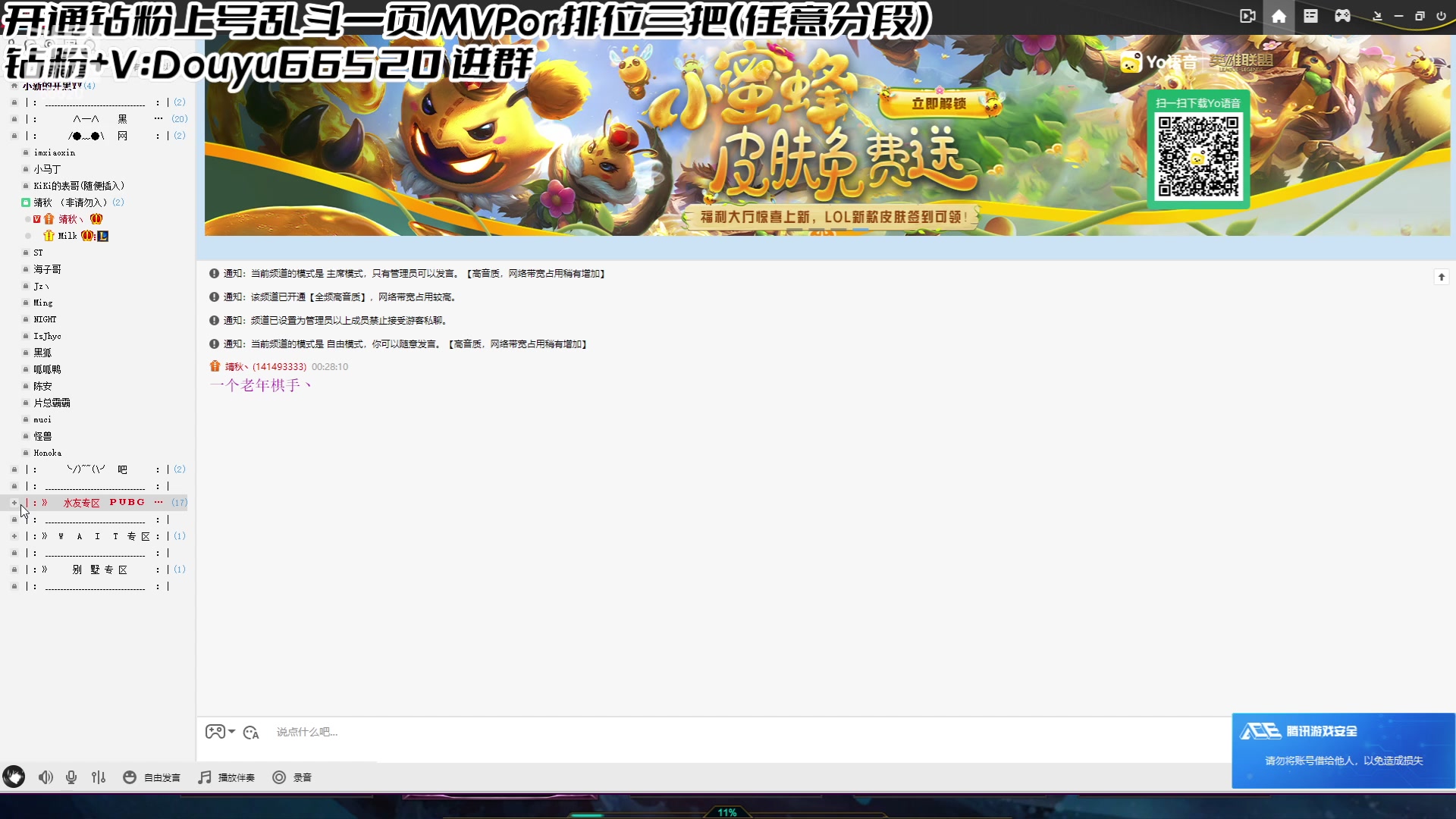Viewport: 1456px width, 819px height.
Task: Select the Jz丶 sub-channel
Action: 41,286
